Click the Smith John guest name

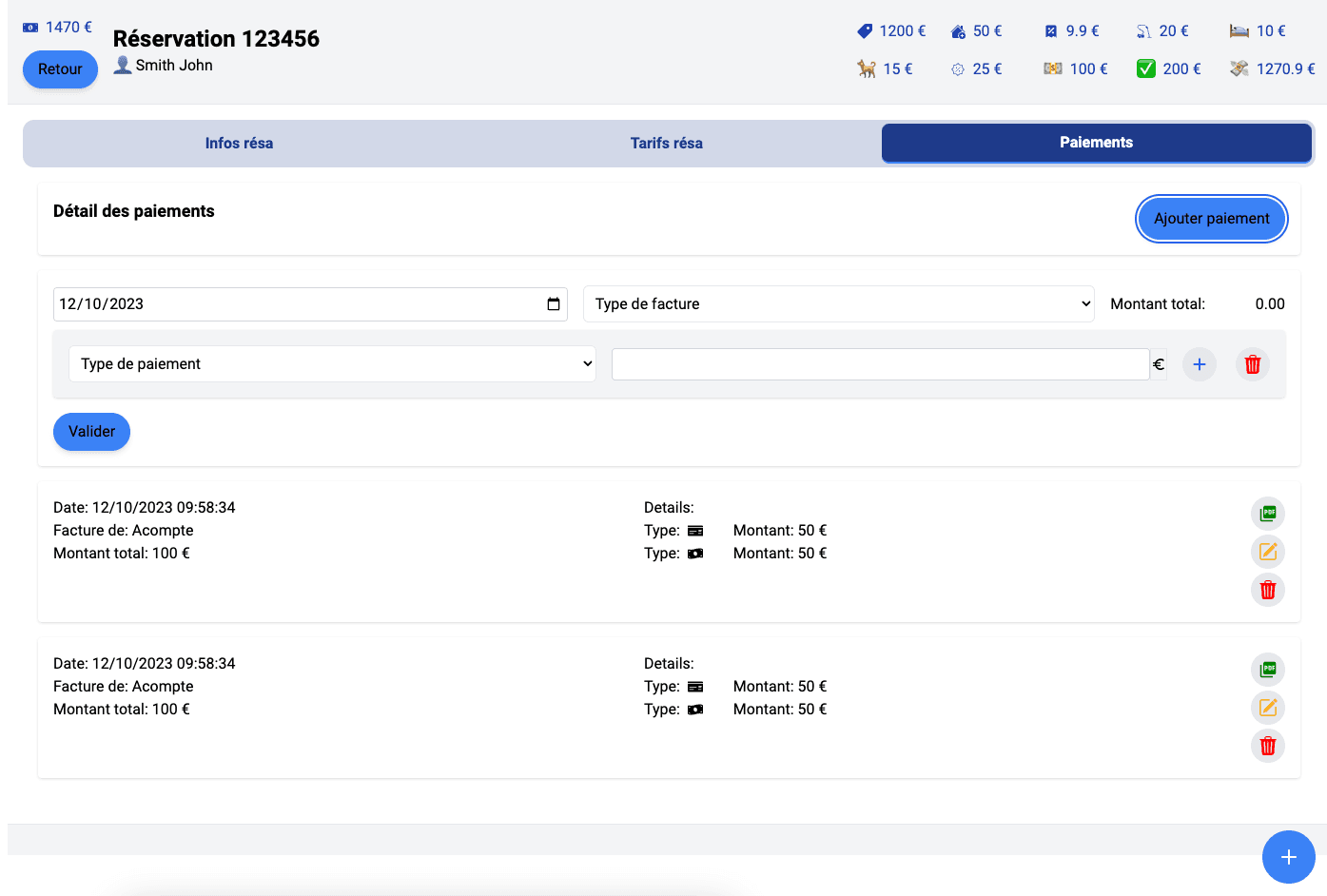click(174, 66)
